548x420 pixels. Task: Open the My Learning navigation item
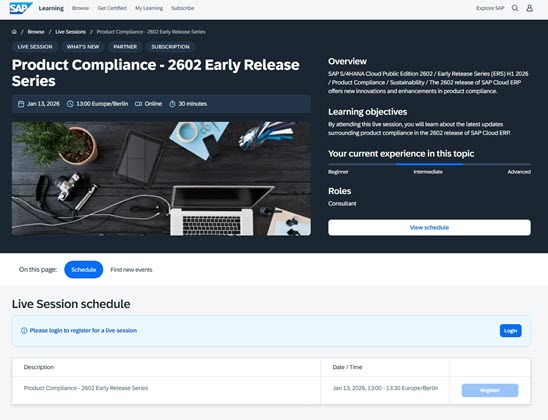tap(149, 8)
